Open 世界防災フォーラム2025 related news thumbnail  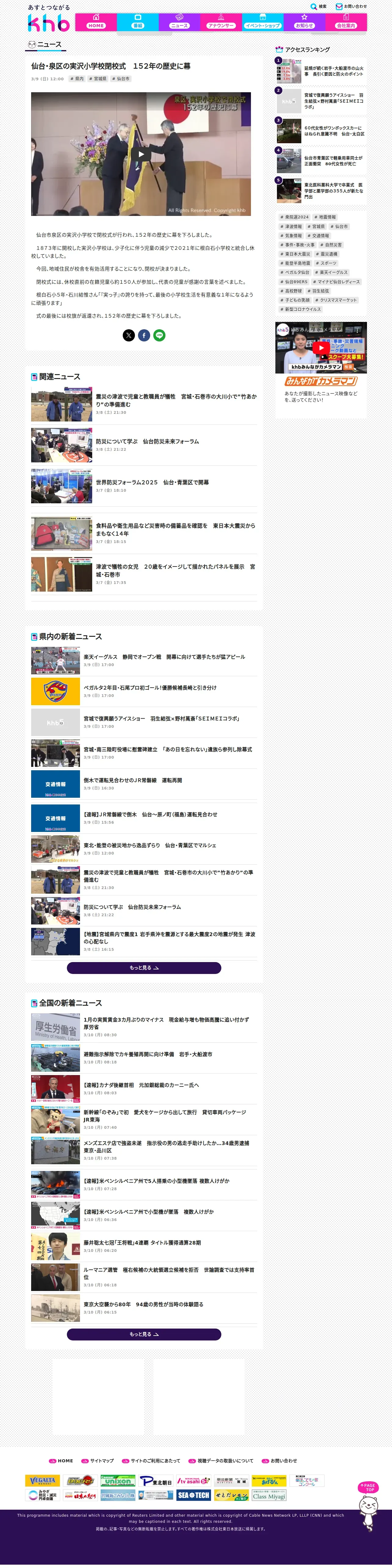pos(61,486)
